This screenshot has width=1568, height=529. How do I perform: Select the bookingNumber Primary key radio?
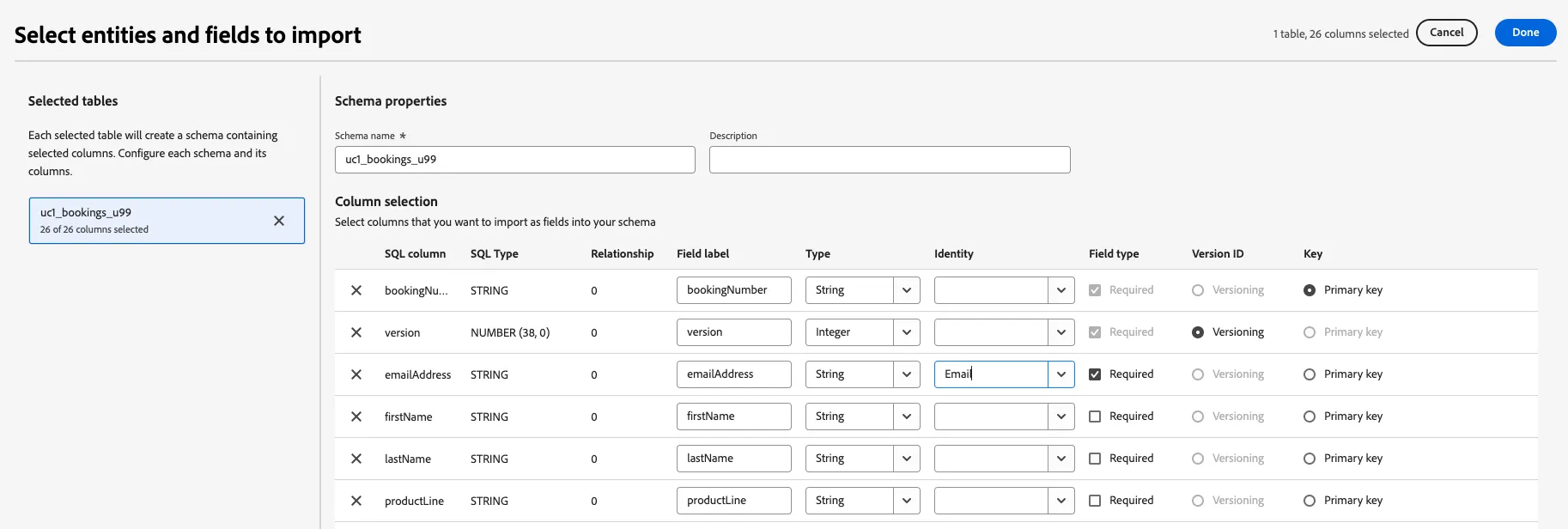coord(1310,290)
